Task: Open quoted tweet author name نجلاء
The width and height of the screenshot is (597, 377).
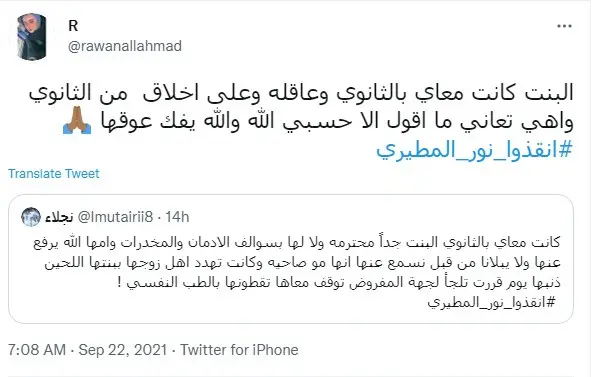Action: pos(59,217)
